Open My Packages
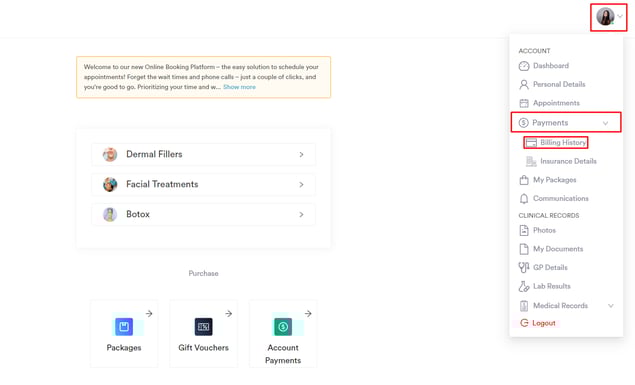 click(x=554, y=180)
